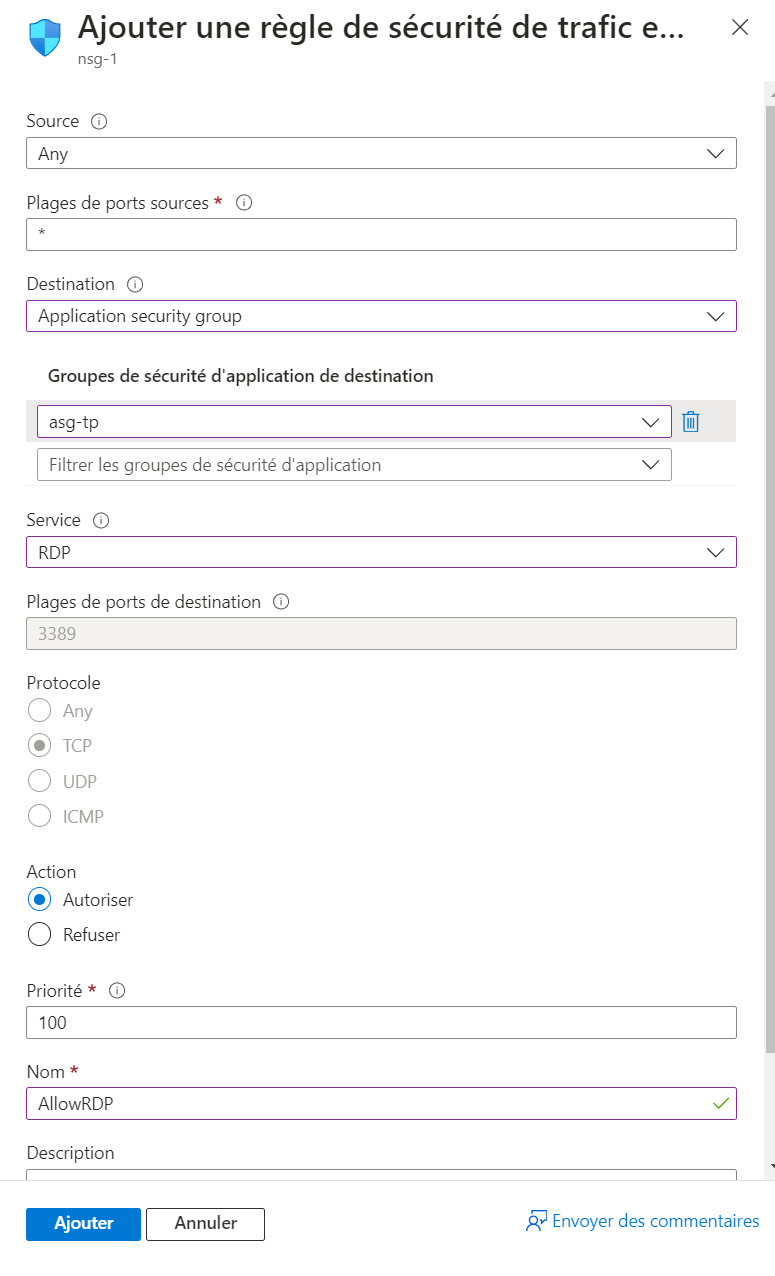Image resolution: width=775 pixels, height=1276 pixels.
Task: Open the Source dropdown showing Any
Action: pyautogui.click(x=381, y=153)
